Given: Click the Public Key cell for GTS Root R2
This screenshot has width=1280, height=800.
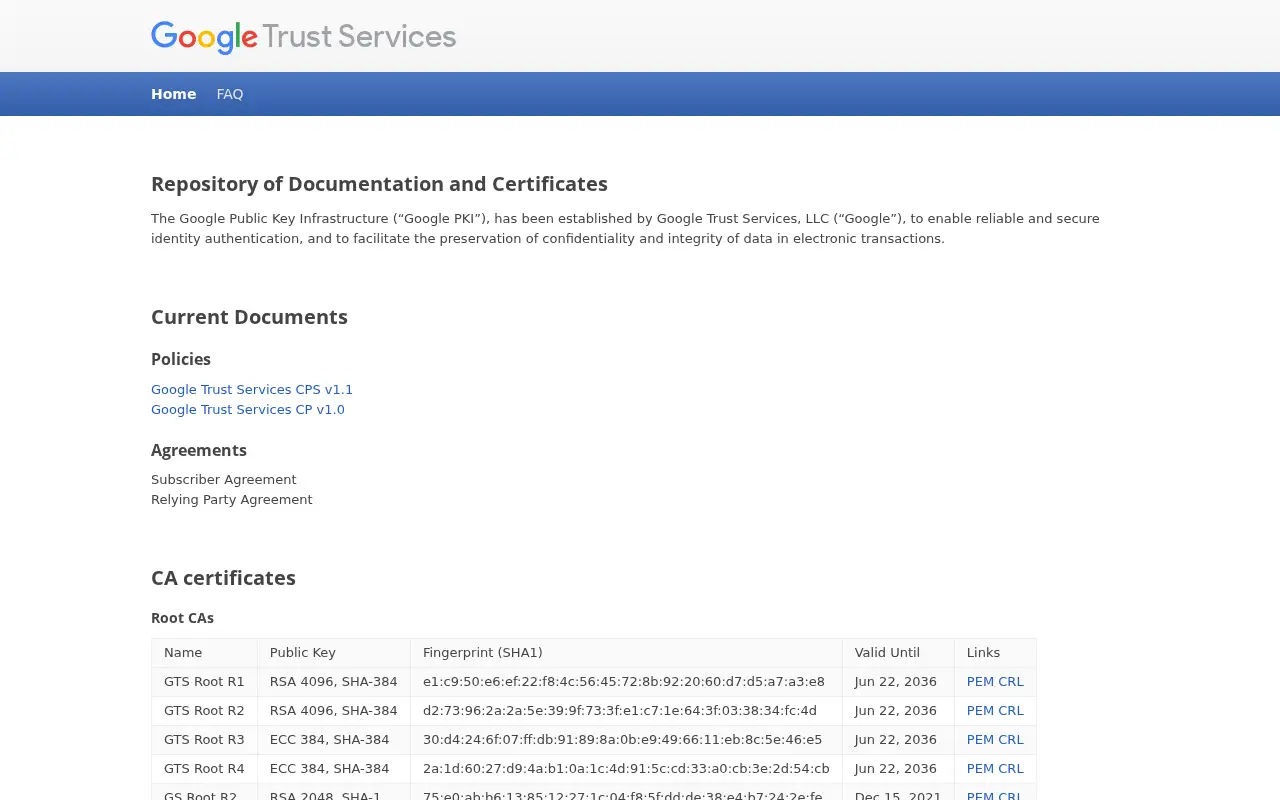Looking at the screenshot, I should (x=334, y=711).
